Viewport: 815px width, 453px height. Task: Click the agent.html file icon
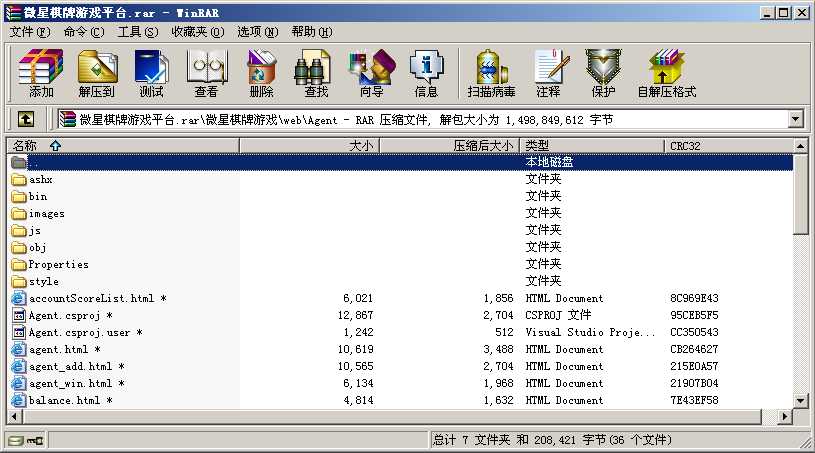coord(19,349)
